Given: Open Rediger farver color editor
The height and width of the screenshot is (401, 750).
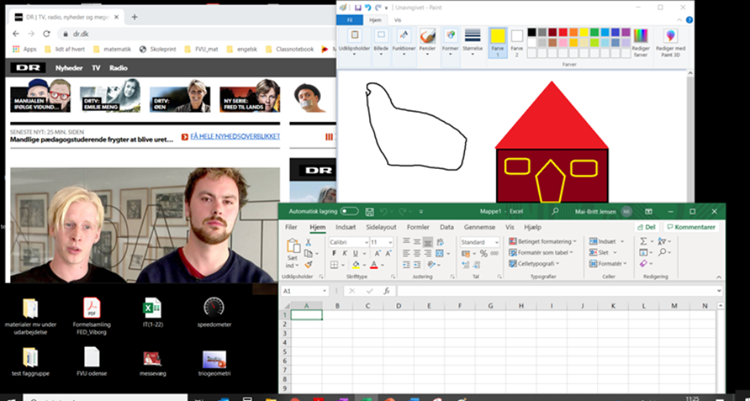Looking at the screenshot, I should (x=641, y=42).
